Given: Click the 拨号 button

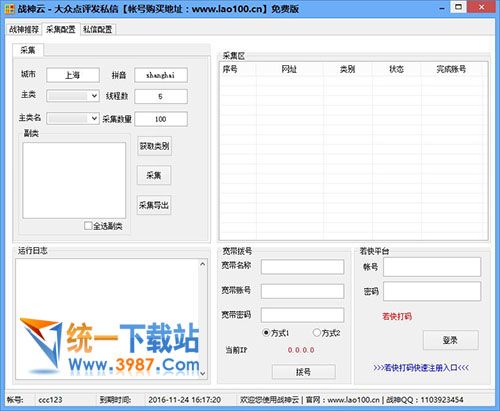Looking at the screenshot, I should 304,372.
